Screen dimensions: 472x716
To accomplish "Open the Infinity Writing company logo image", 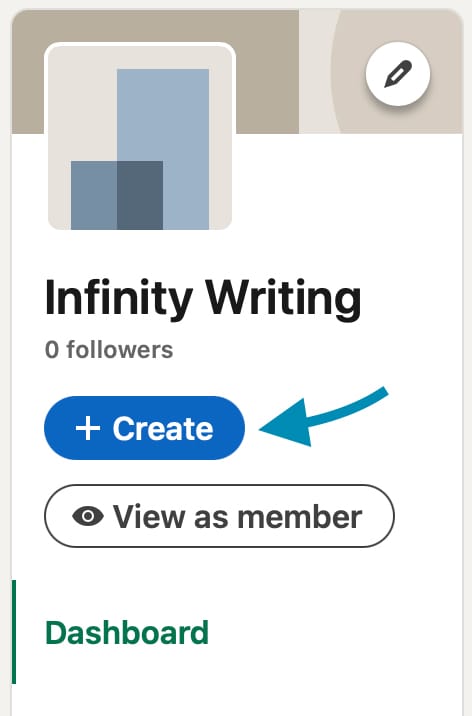I will click(x=140, y=137).
